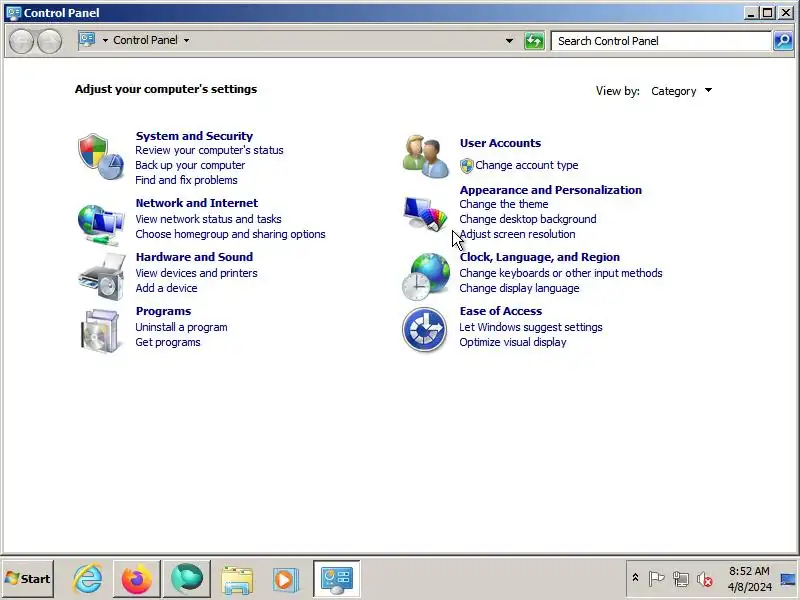This screenshot has width=800, height=600.
Task: Open the User Accounts heading
Action: click(x=501, y=143)
